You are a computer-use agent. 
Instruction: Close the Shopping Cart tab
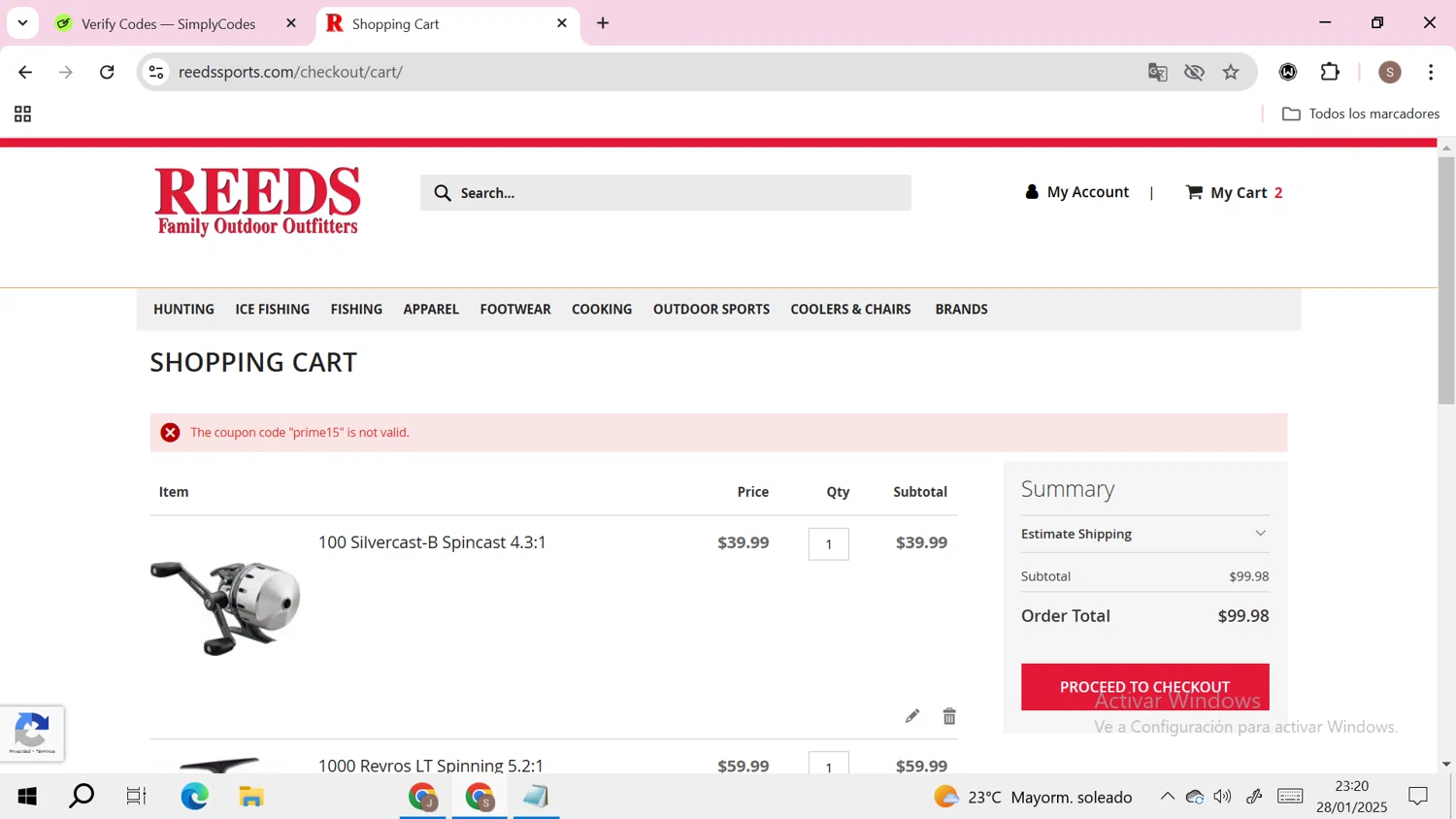click(562, 23)
